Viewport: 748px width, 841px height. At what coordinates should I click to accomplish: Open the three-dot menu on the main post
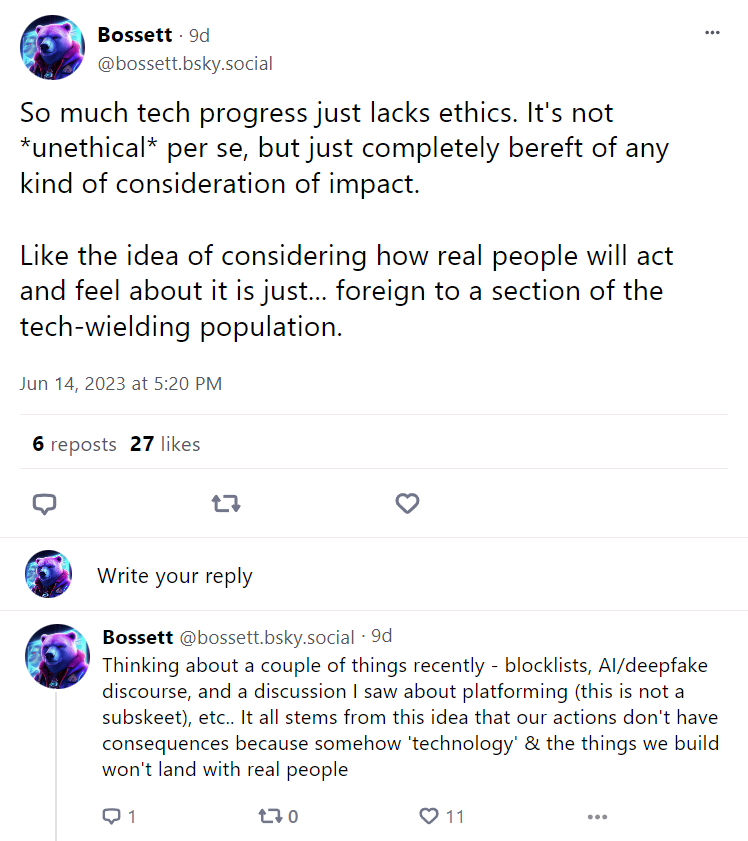(x=712, y=32)
